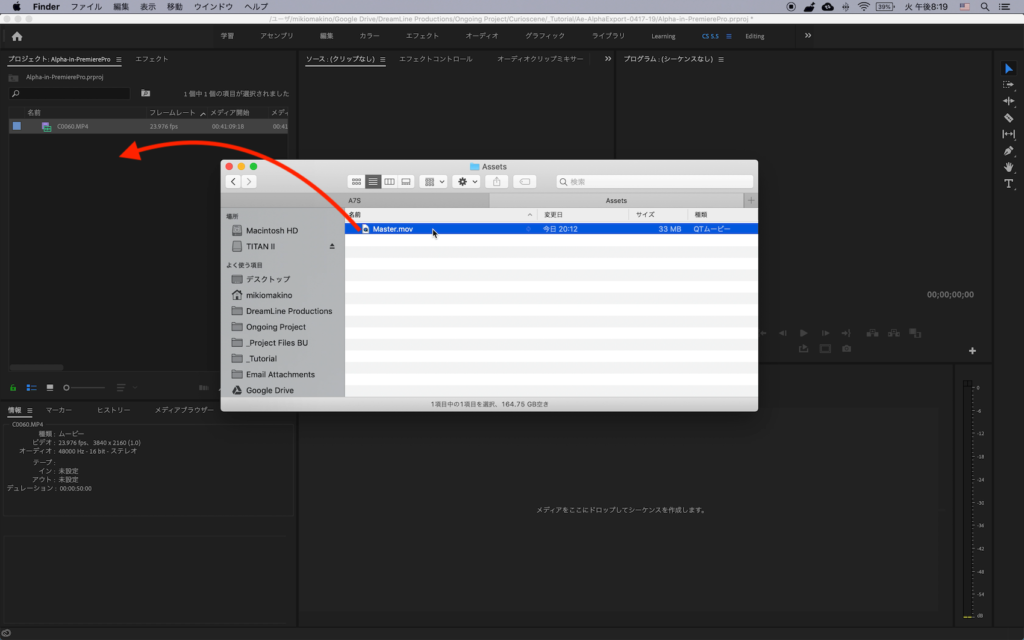Click Export Frame camera icon
This screenshot has height=640, width=1024.
click(846, 349)
